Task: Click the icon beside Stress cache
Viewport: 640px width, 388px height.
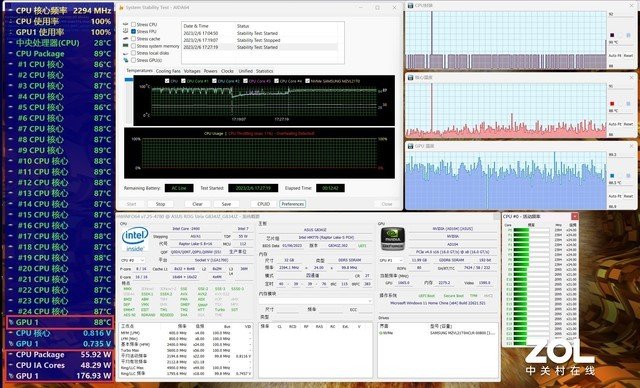Action: coord(126,39)
